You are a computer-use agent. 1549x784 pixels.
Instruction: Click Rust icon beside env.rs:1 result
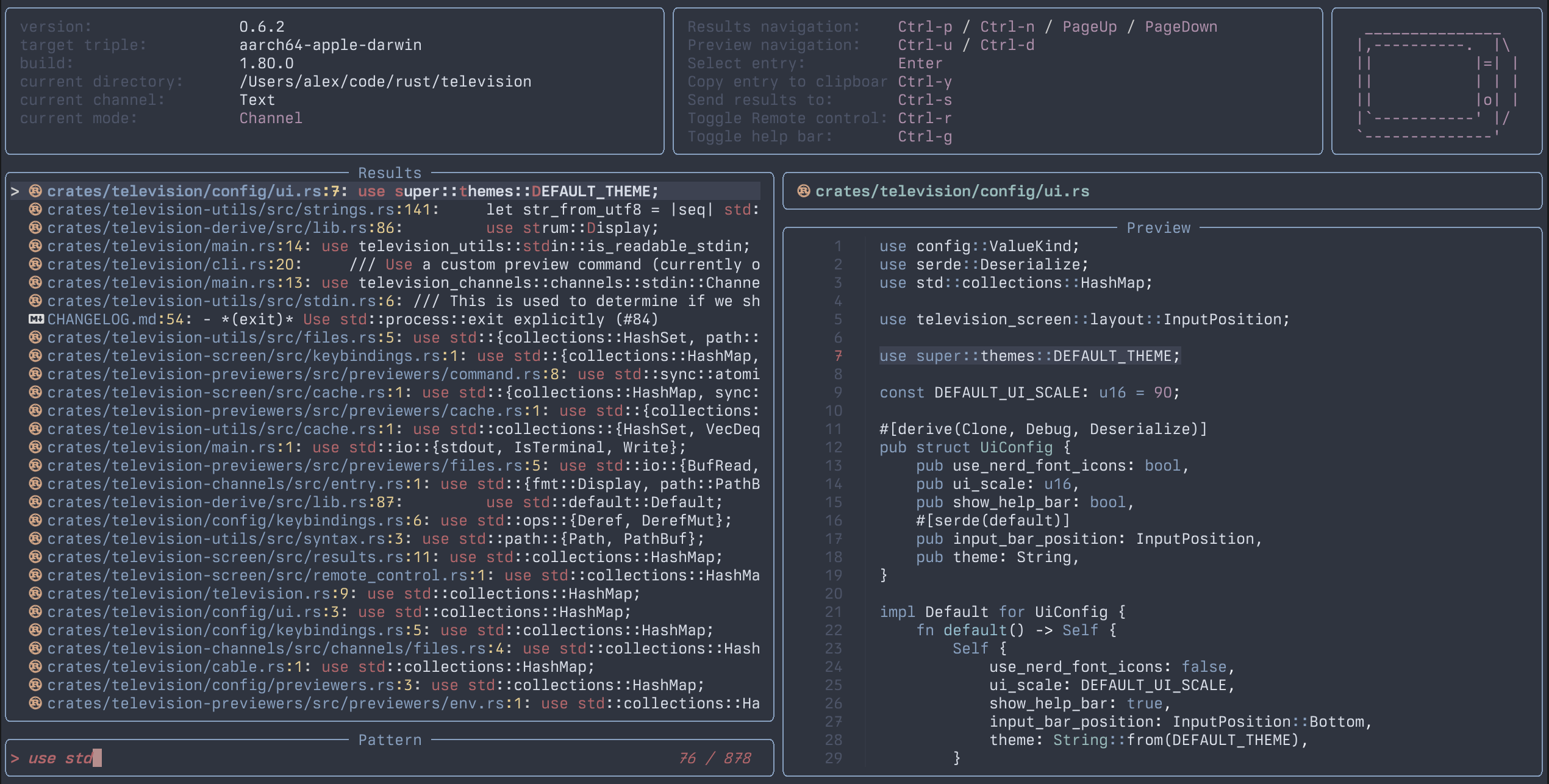(35, 704)
